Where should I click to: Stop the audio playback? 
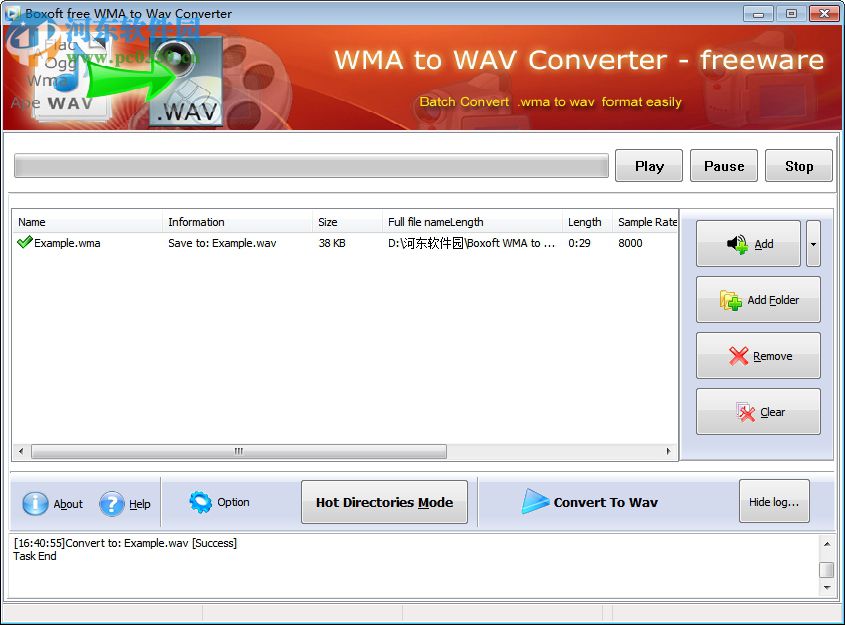pos(798,165)
